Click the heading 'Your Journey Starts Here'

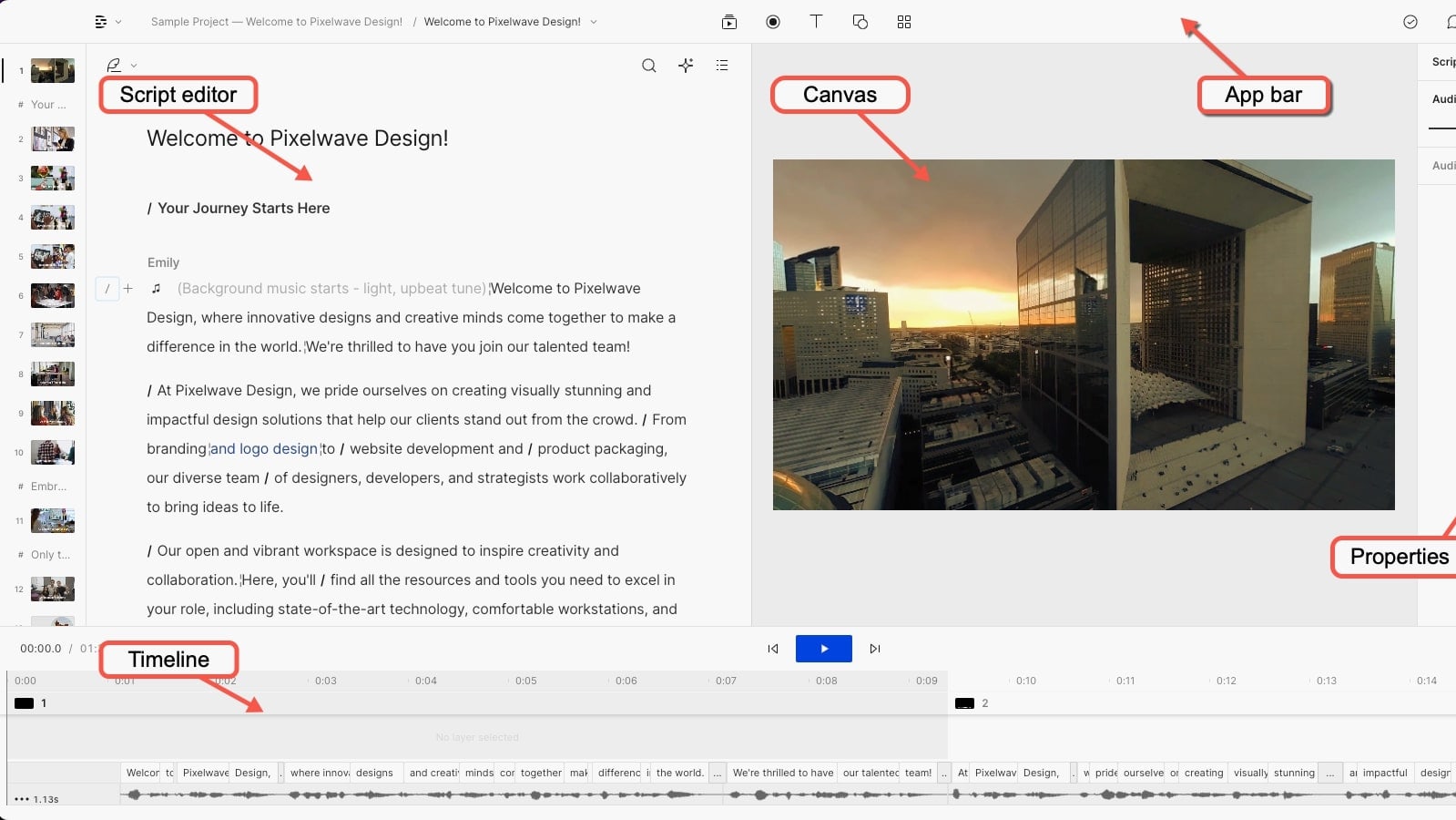coord(244,208)
